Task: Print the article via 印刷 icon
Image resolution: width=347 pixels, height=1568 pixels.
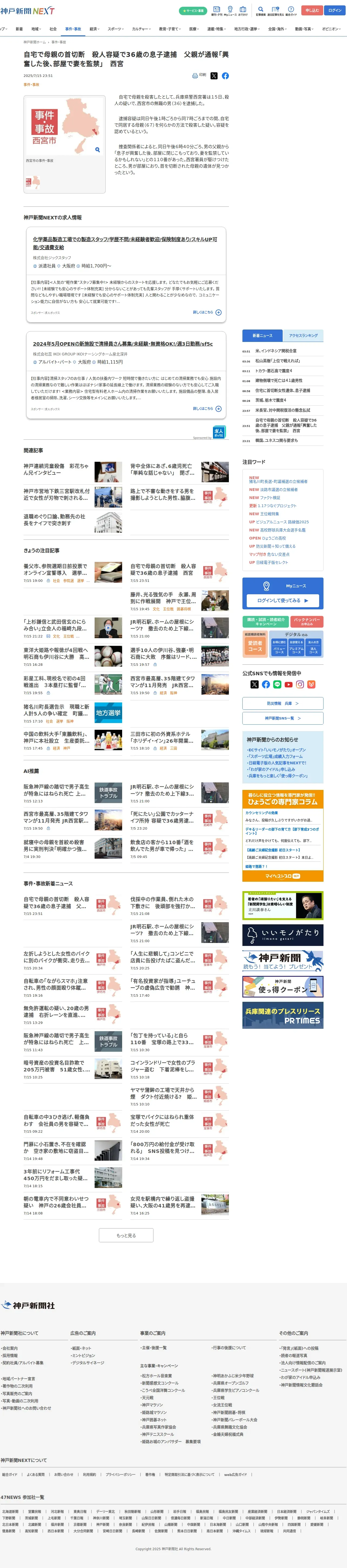Action: point(199,76)
